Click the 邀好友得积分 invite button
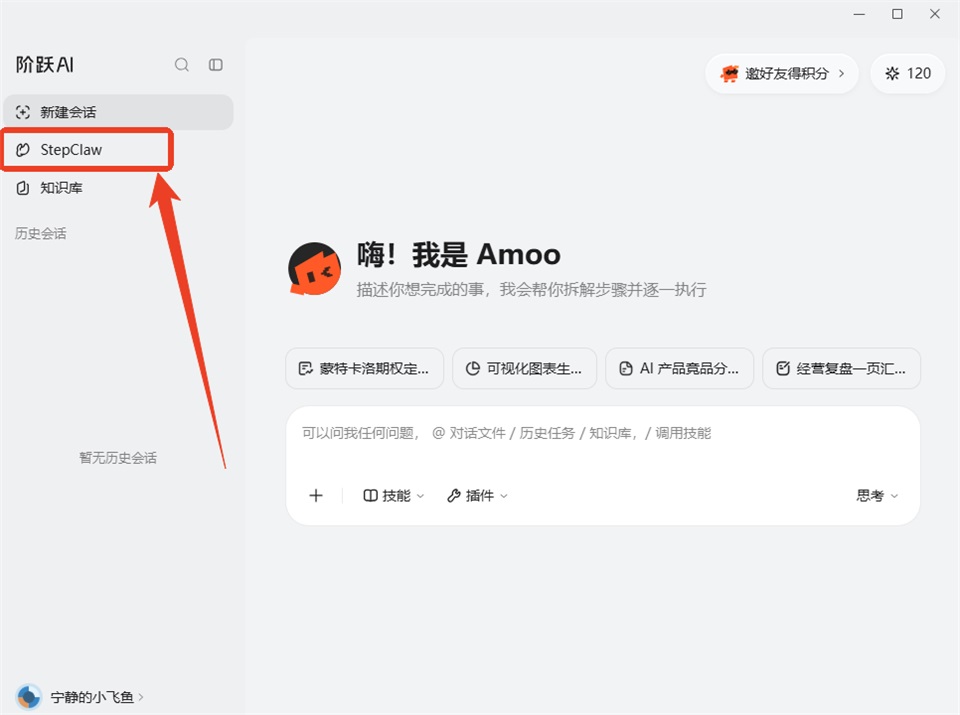The height and width of the screenshot is (715, 960). [x=782, y=73]
